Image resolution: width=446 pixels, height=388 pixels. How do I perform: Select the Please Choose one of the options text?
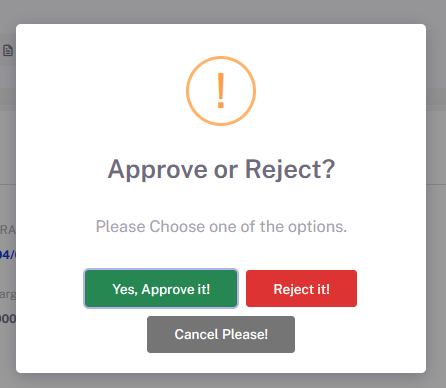221,227
